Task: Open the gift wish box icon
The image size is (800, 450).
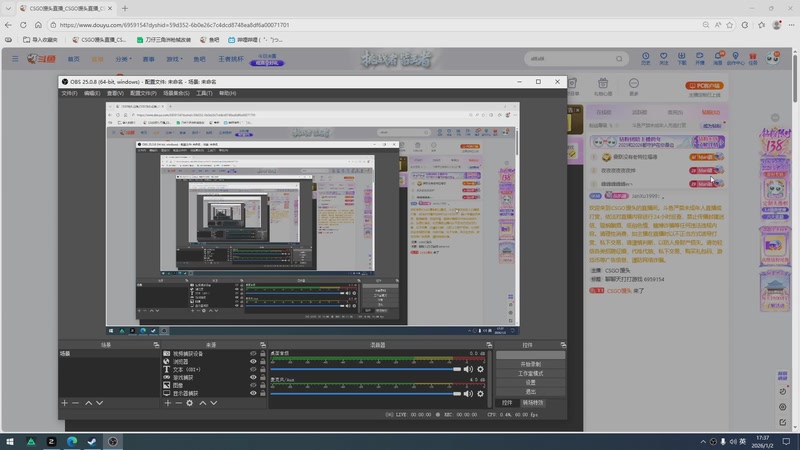Action: [603, 86]
